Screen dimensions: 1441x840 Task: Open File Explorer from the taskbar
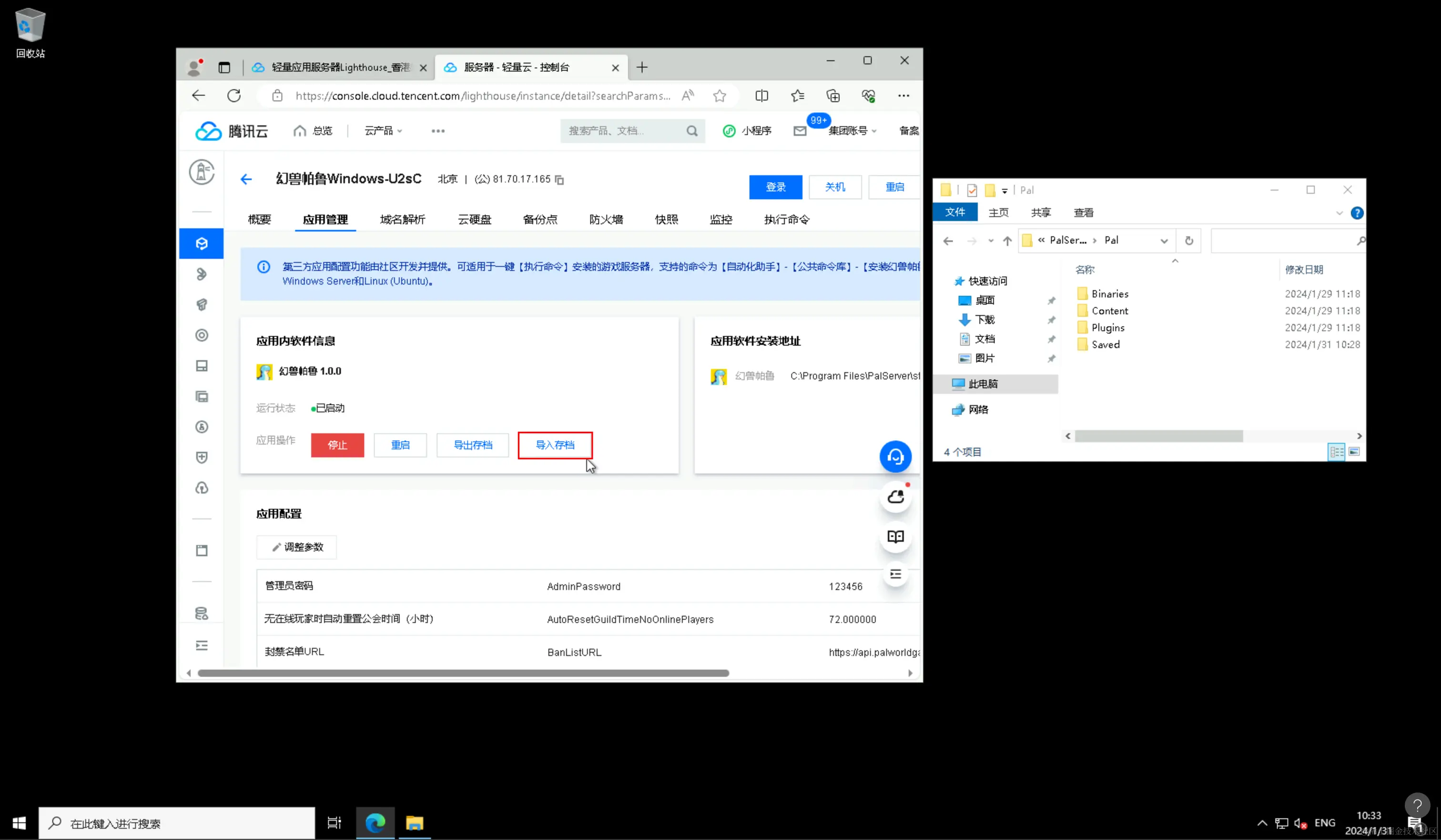tap(415, 823)
